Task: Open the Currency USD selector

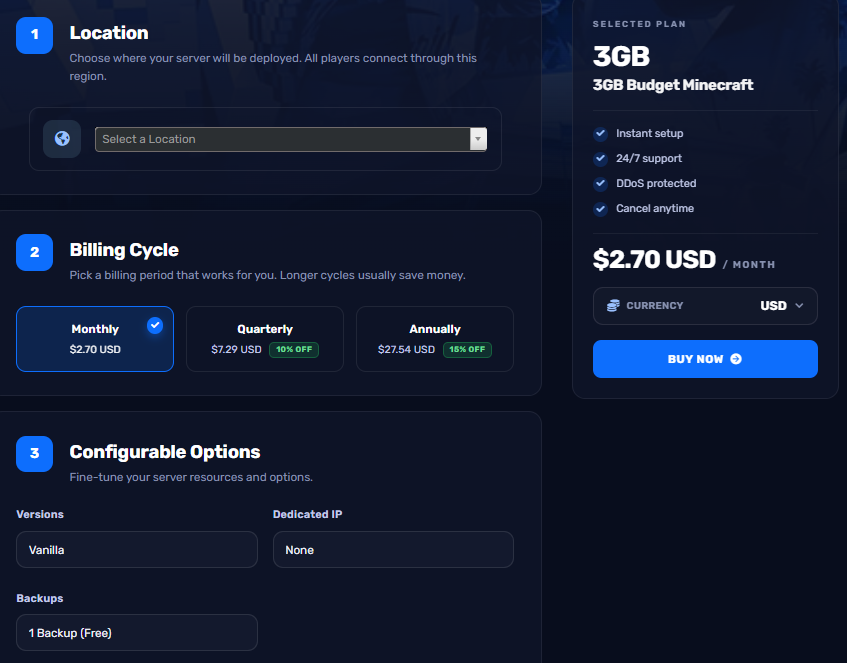Action: coord(705,306)
